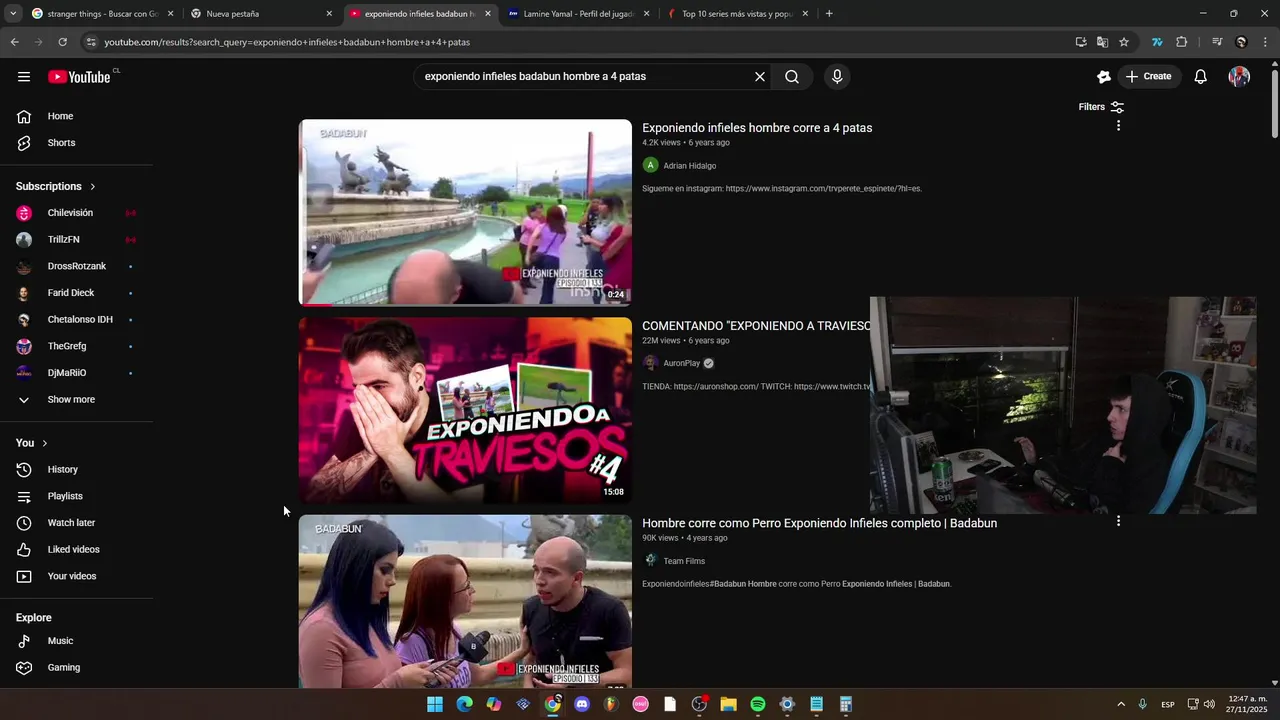
Task: Clear the YouTube search box text
Action: tap(760, 77)
